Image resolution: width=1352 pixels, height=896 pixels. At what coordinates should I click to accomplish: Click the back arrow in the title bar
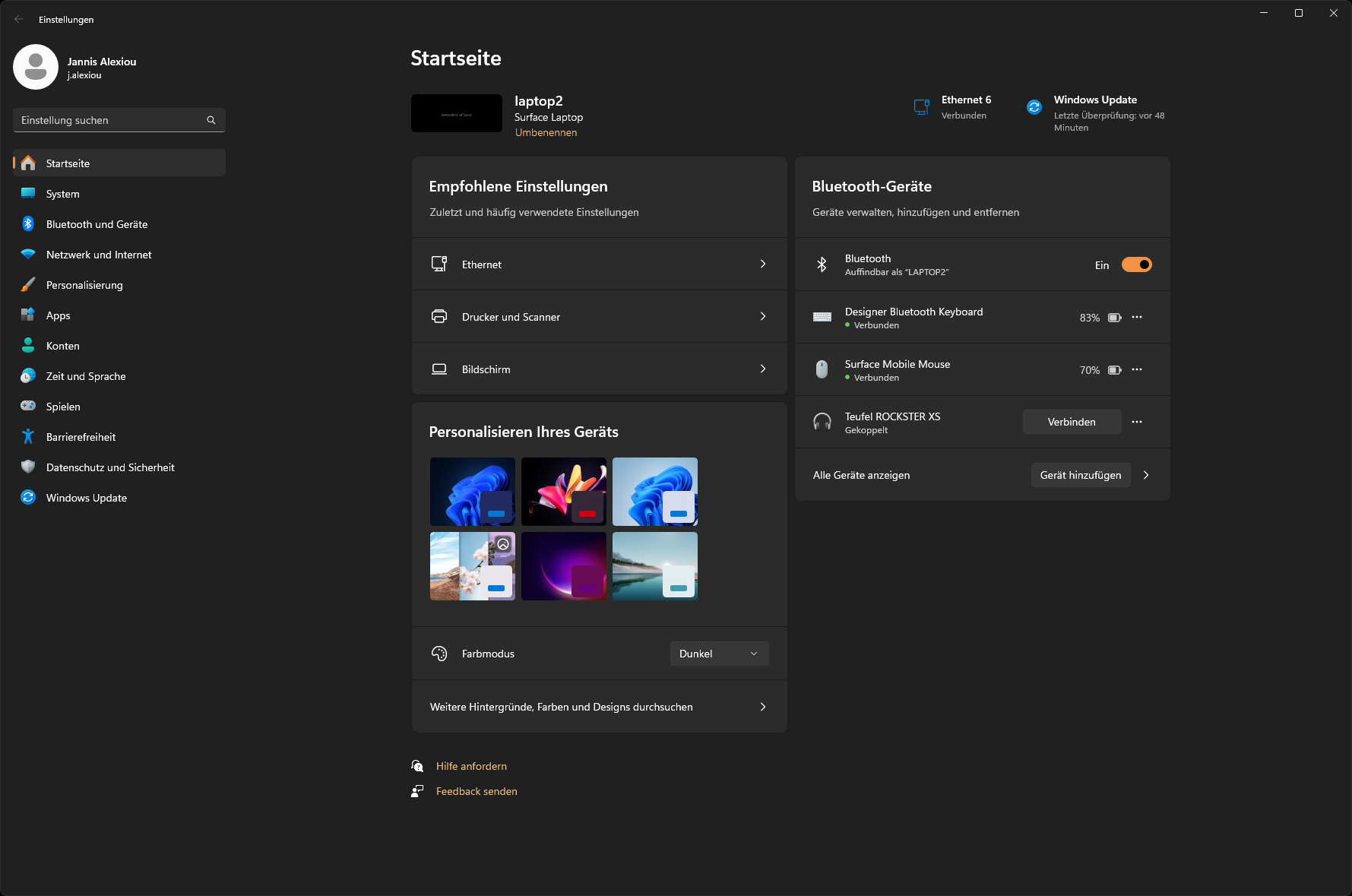[x=19, y=19]
